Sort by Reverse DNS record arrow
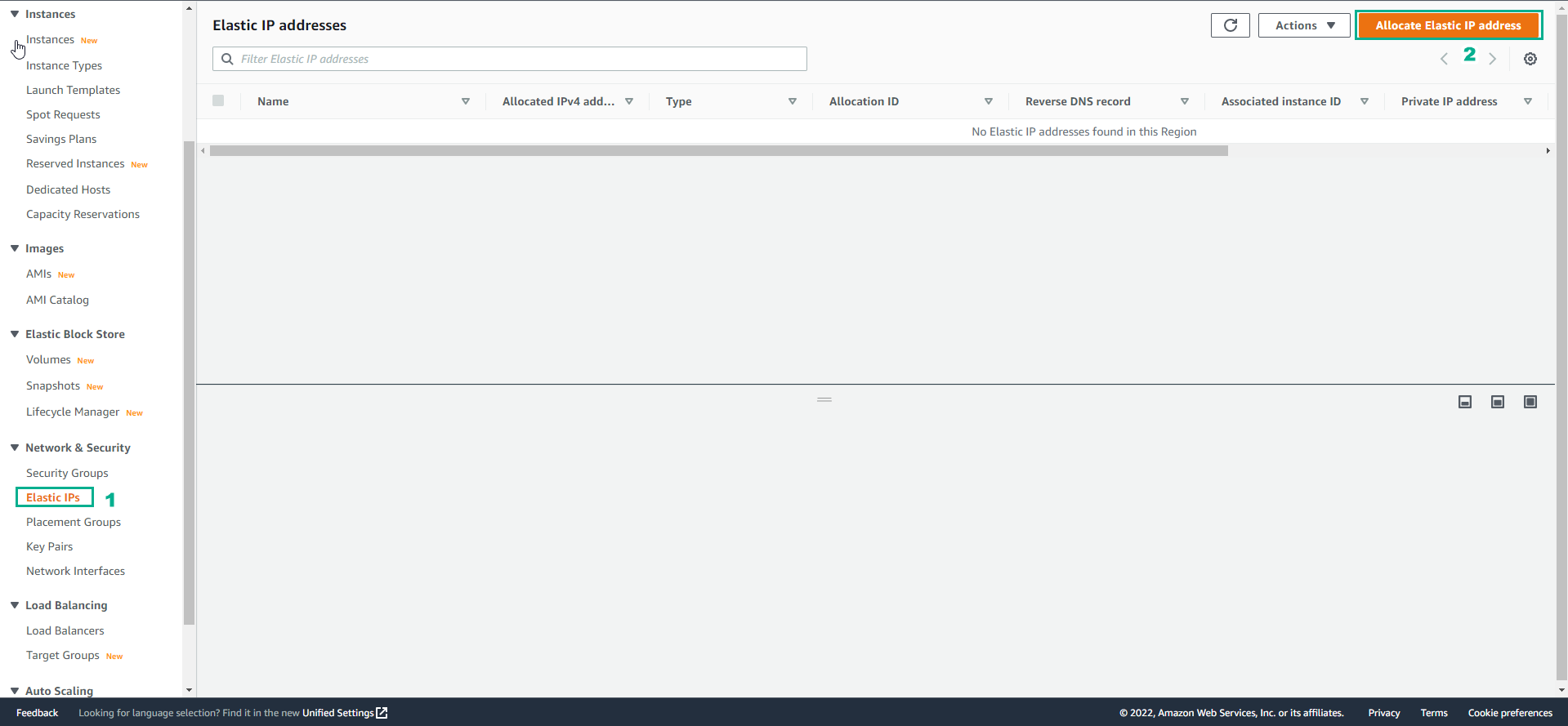Viewport: 1568px width, 726px height. click(x=1185, y=101)
